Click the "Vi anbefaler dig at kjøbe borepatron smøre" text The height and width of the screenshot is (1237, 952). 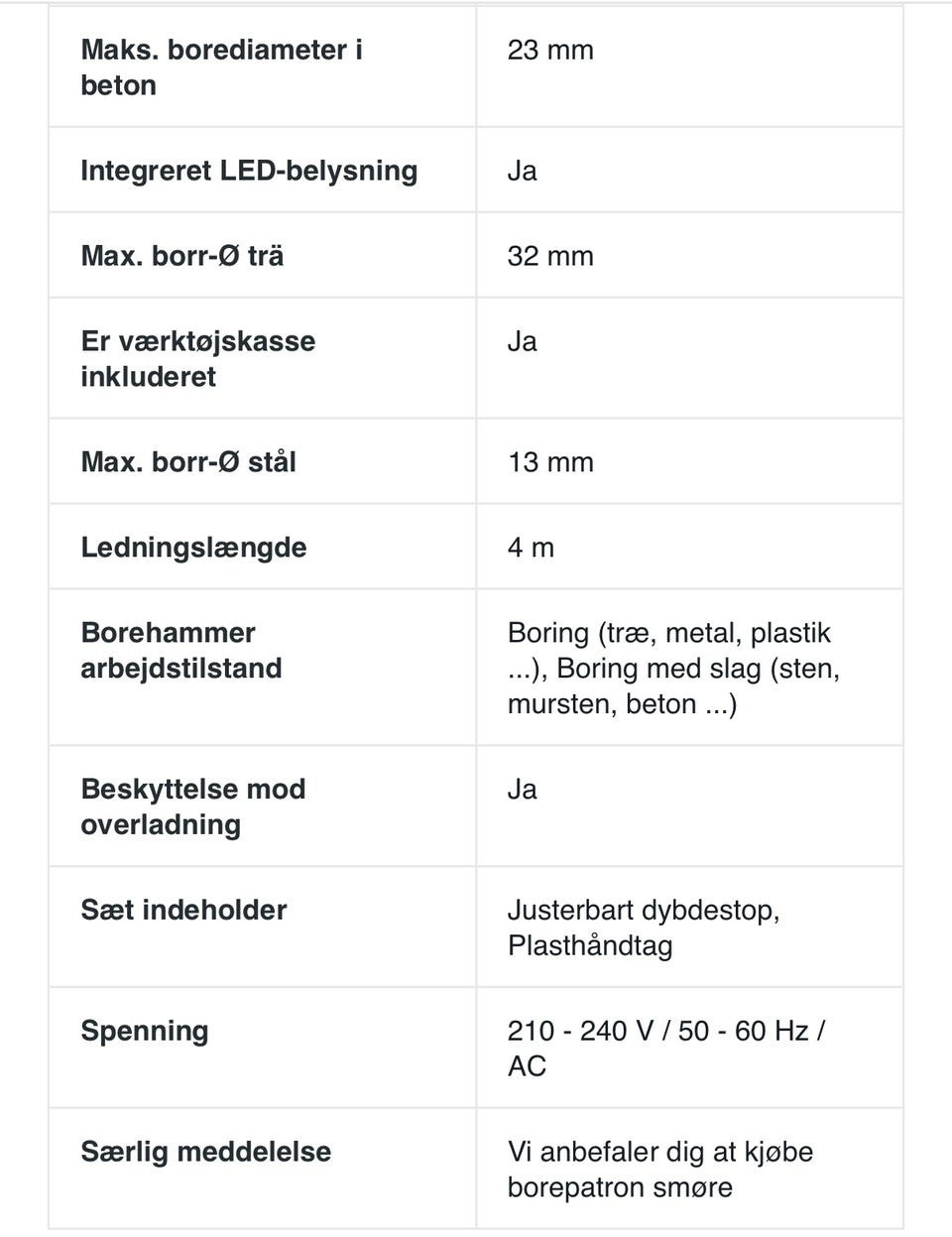click(x=659, y=1169)
